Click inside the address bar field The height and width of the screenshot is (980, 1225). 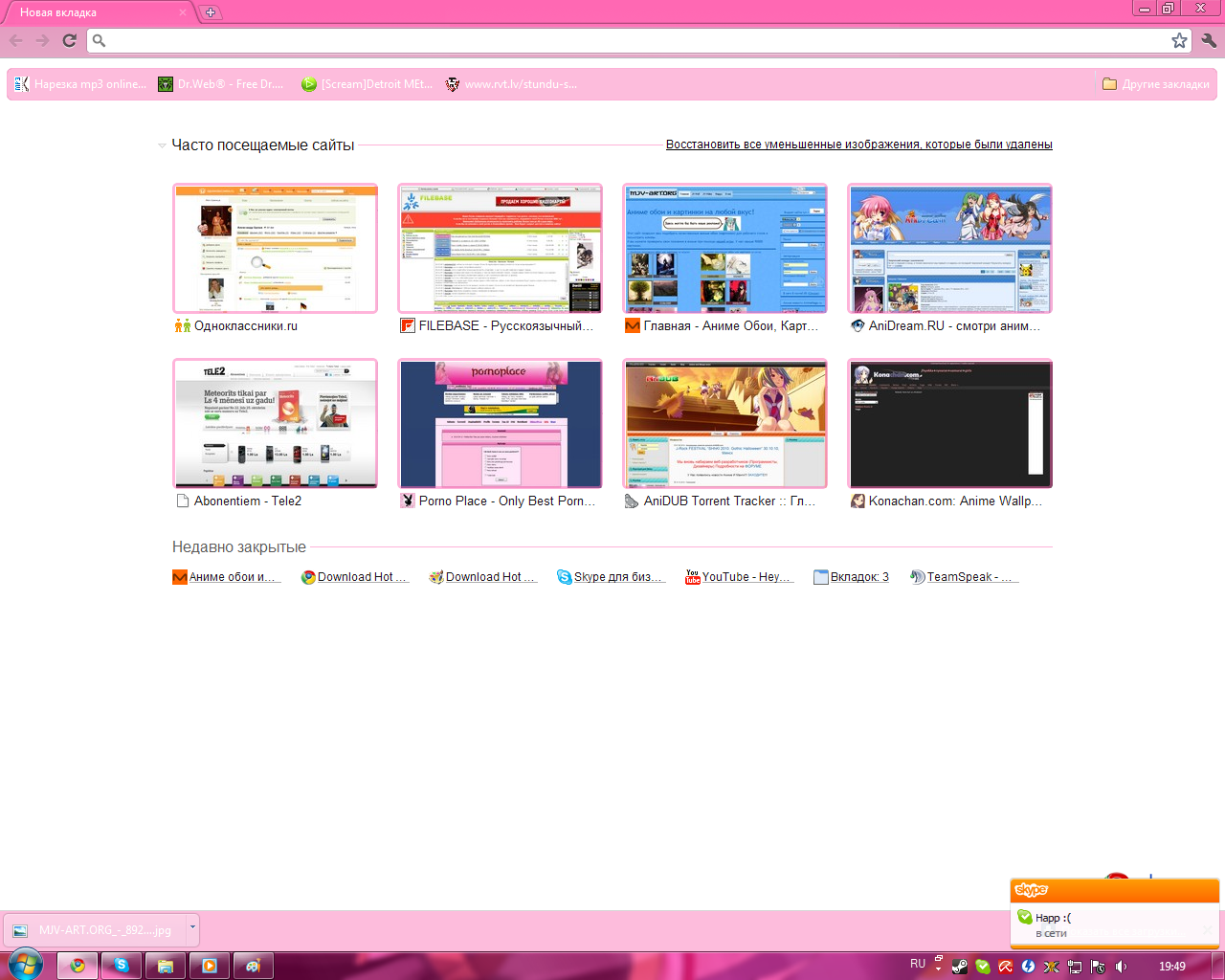[632, 40]
